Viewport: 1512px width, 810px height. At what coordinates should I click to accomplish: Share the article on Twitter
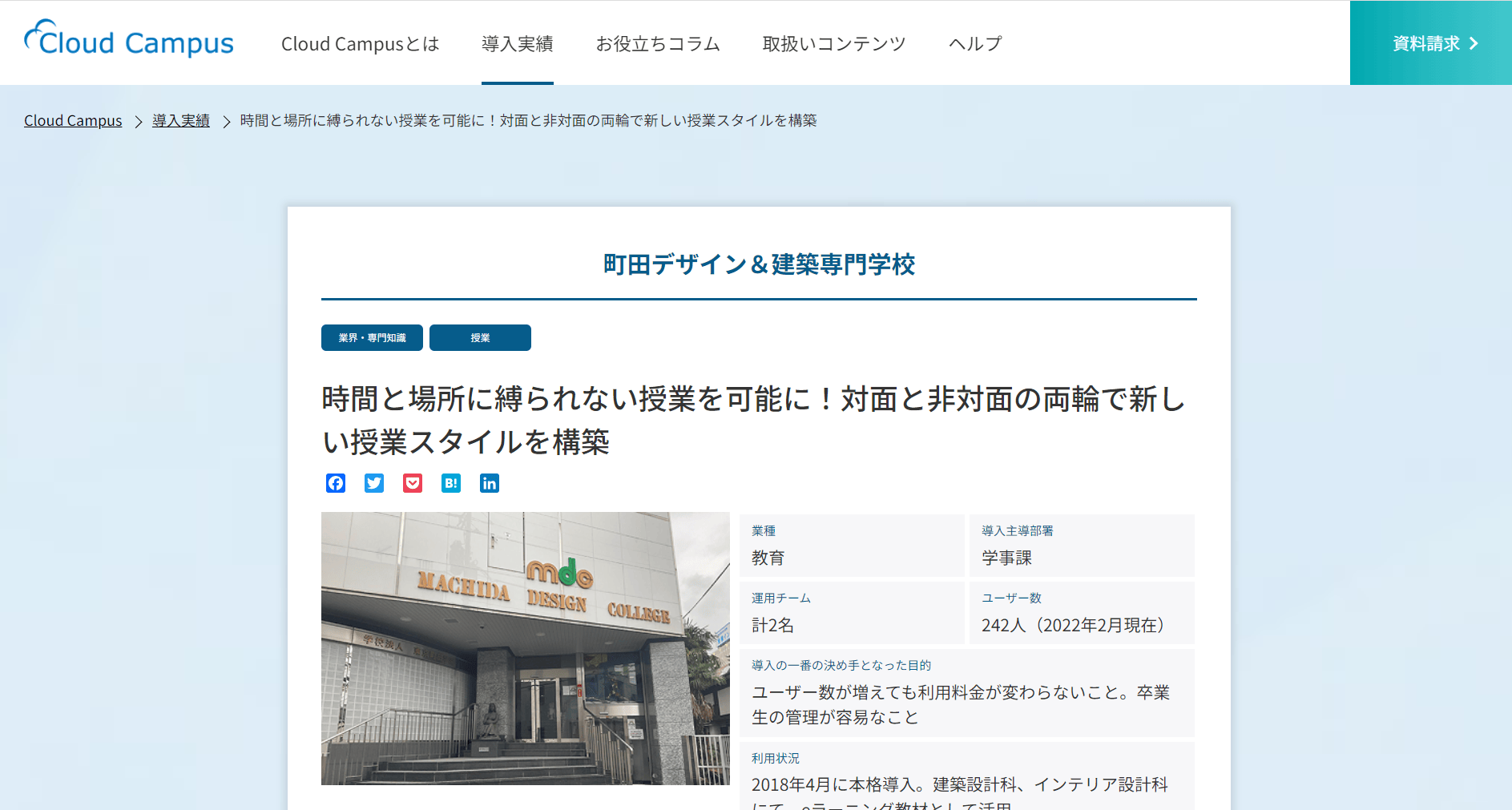coord(374,483)
